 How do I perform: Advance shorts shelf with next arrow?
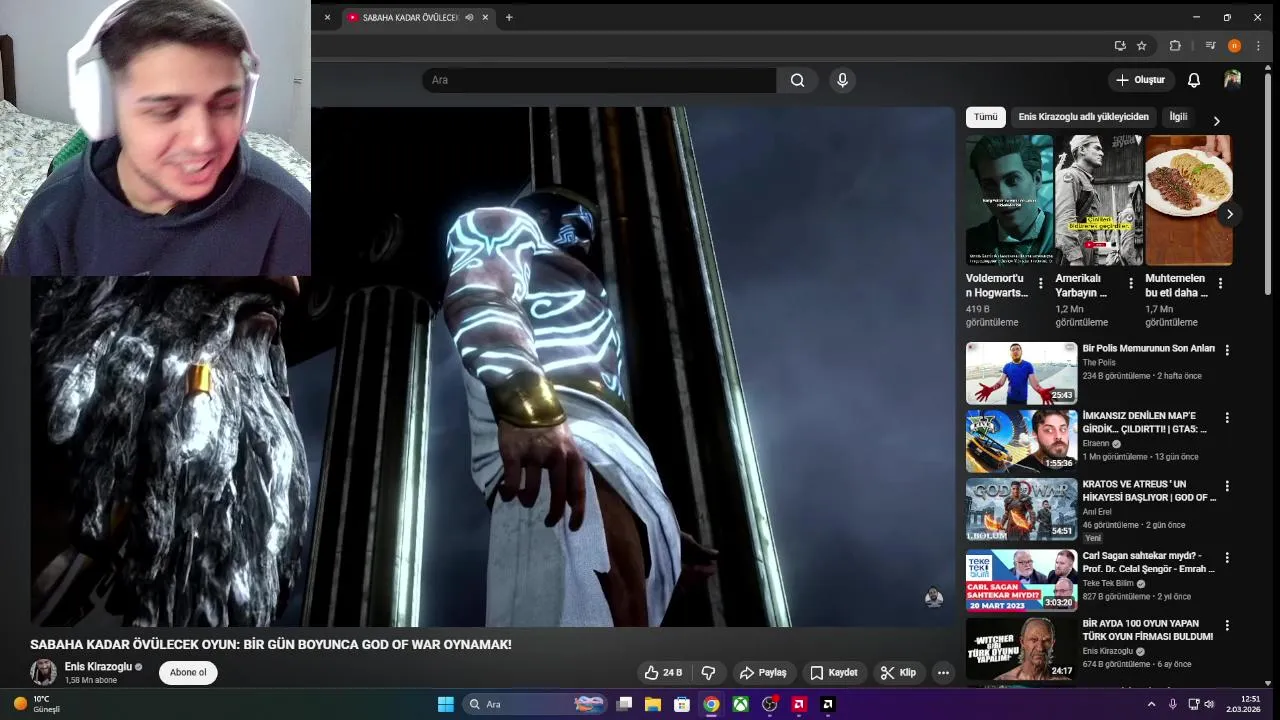click(1229, 214)
